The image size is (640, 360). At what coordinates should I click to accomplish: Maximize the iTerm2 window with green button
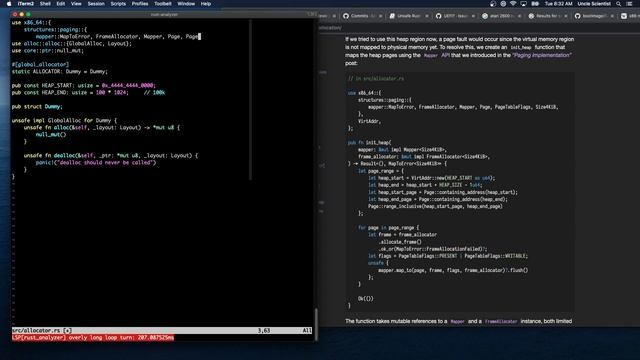(x=28, y=14)
